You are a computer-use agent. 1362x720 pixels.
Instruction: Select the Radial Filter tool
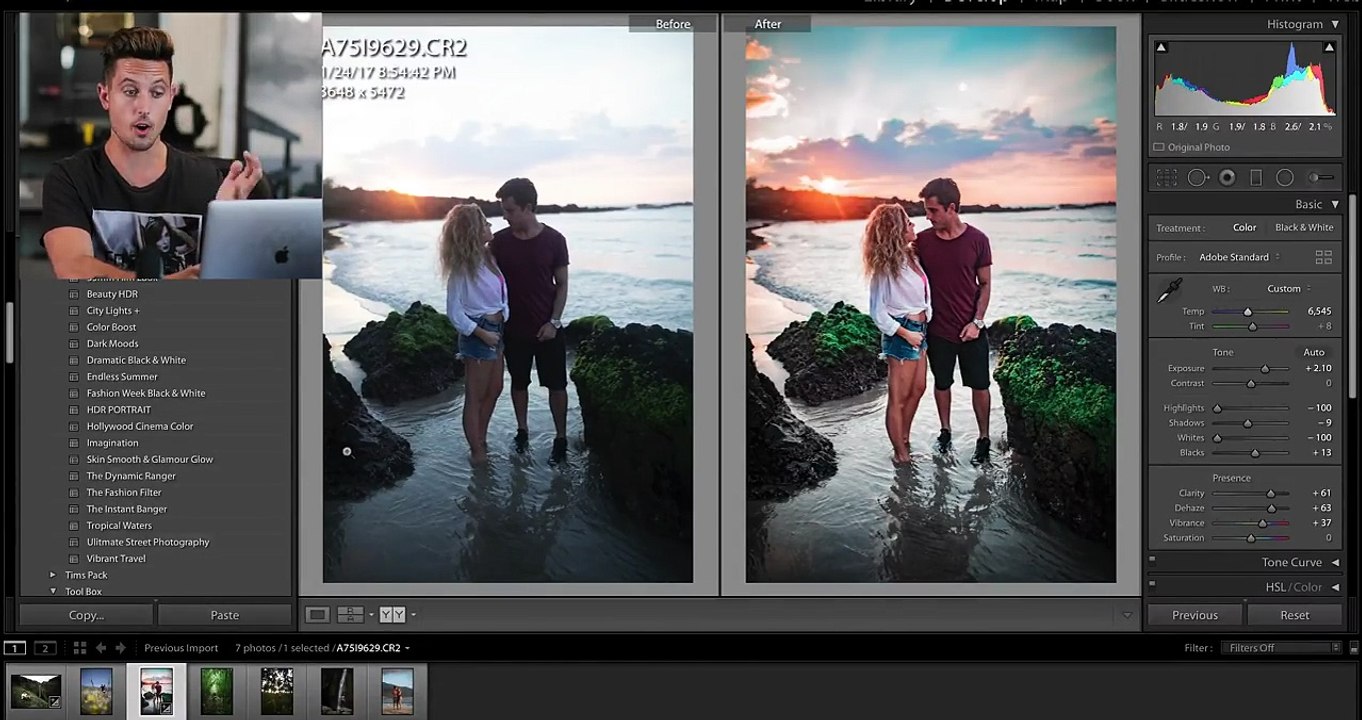[x=1285, y=178]
